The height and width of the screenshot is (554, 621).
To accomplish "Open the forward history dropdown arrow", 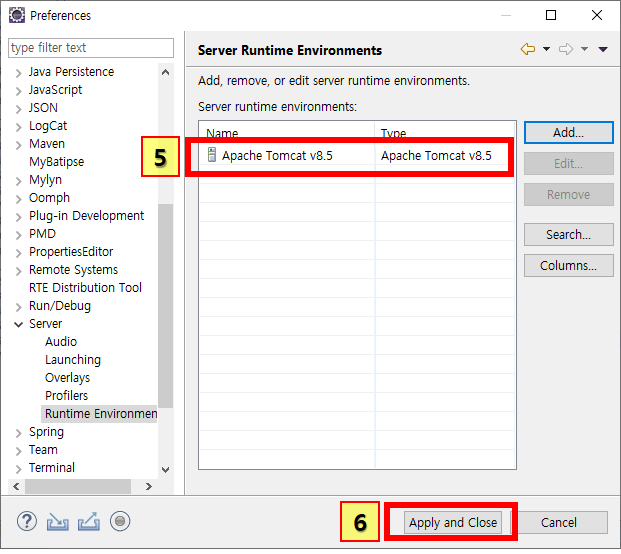I will [584, 49].
